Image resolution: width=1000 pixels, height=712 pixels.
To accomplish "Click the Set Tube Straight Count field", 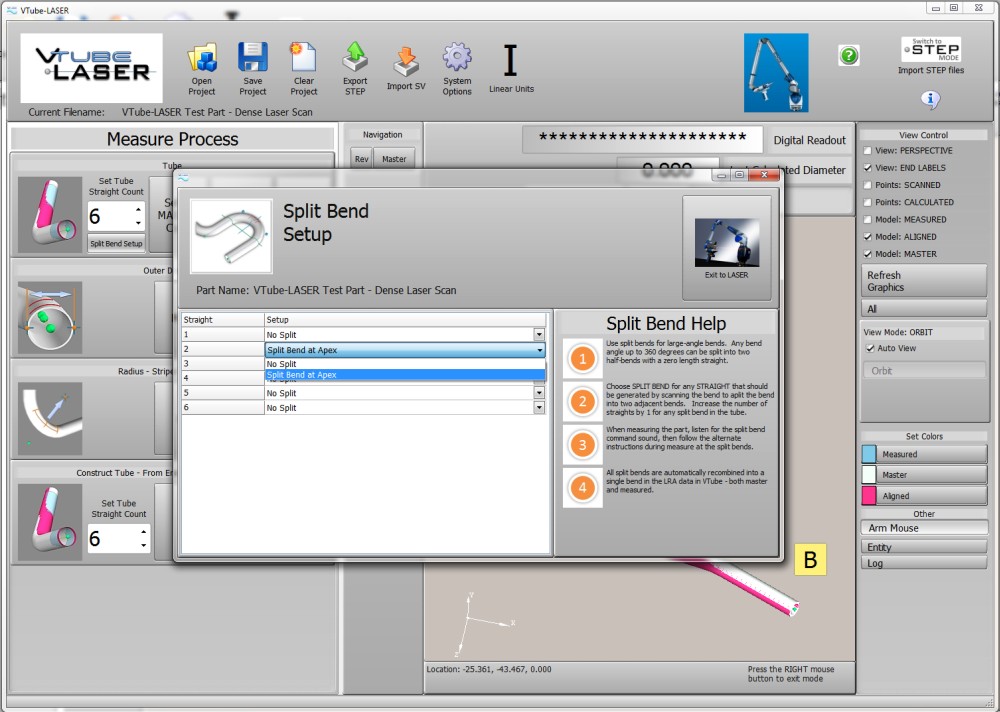I will point(110,217).
